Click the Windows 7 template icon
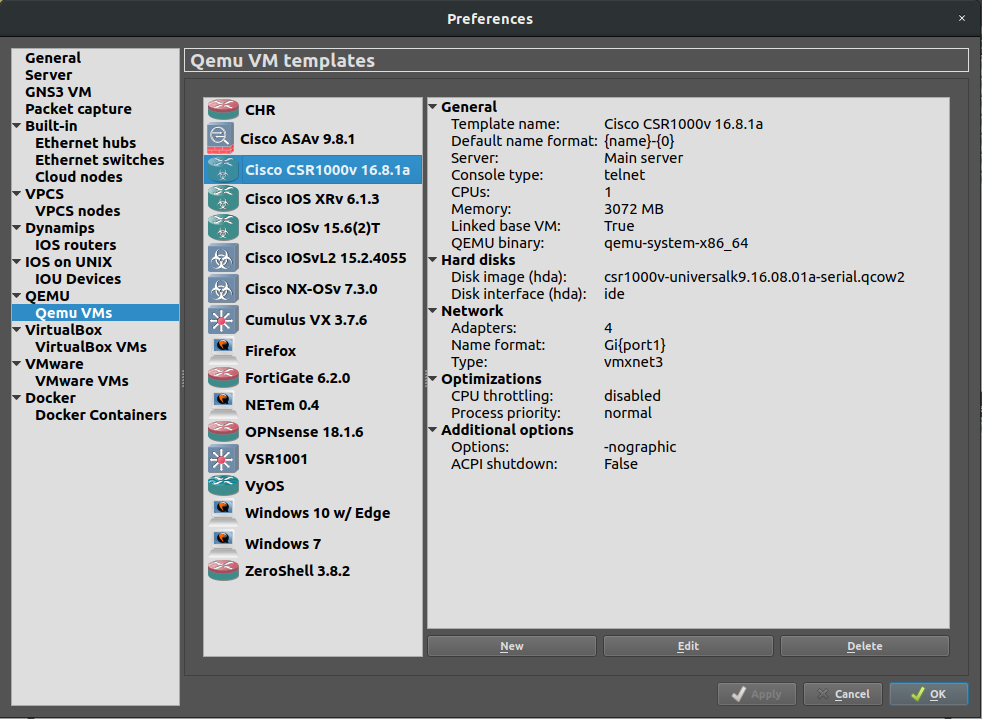This screenshot has width=982, height=719. [x=222, y=543]
